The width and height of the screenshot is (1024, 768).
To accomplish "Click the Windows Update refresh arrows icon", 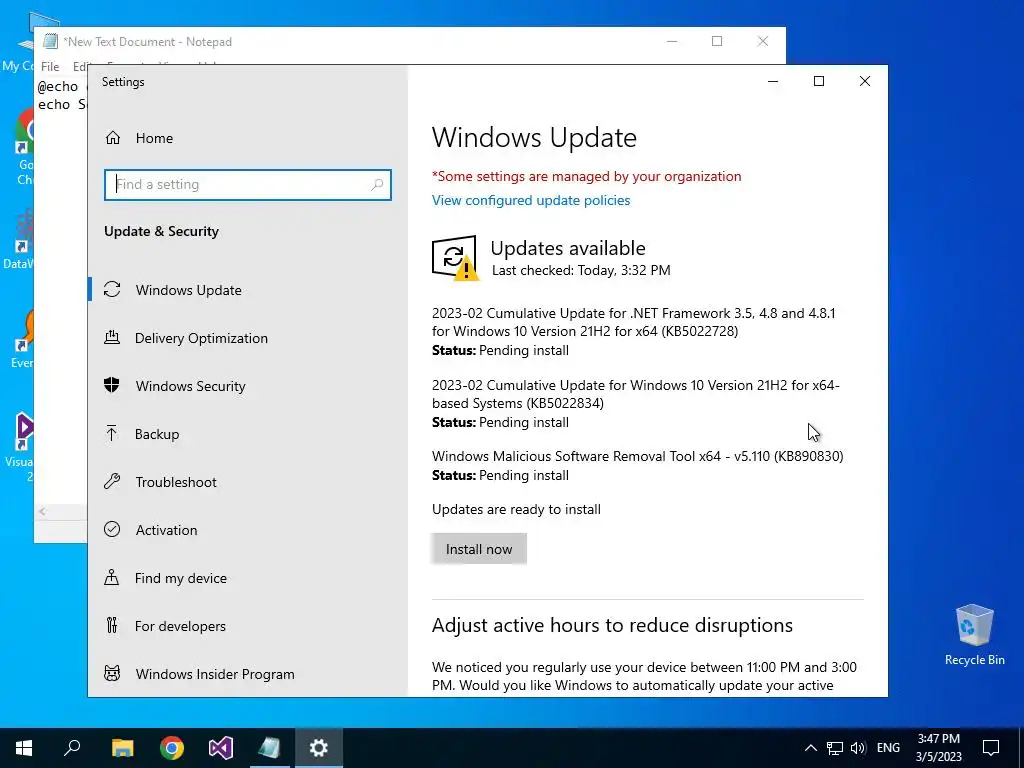I will point(112,289).
